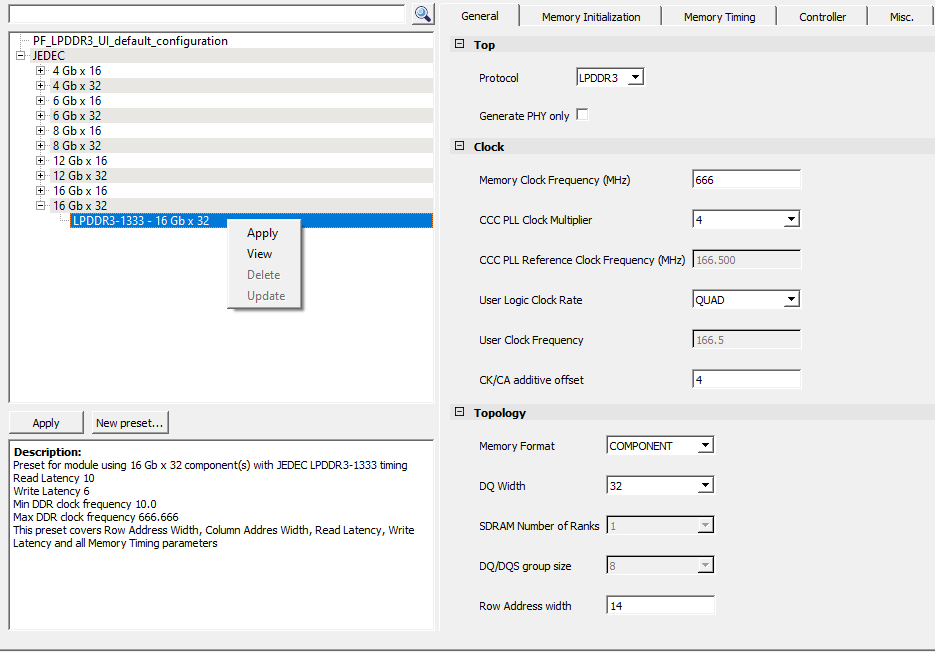The height and width of the screenshot is (652, 935).
Task: Collapse the 16 Gb x 32 node
Action: pyautogui.click(x=41, y=206)
